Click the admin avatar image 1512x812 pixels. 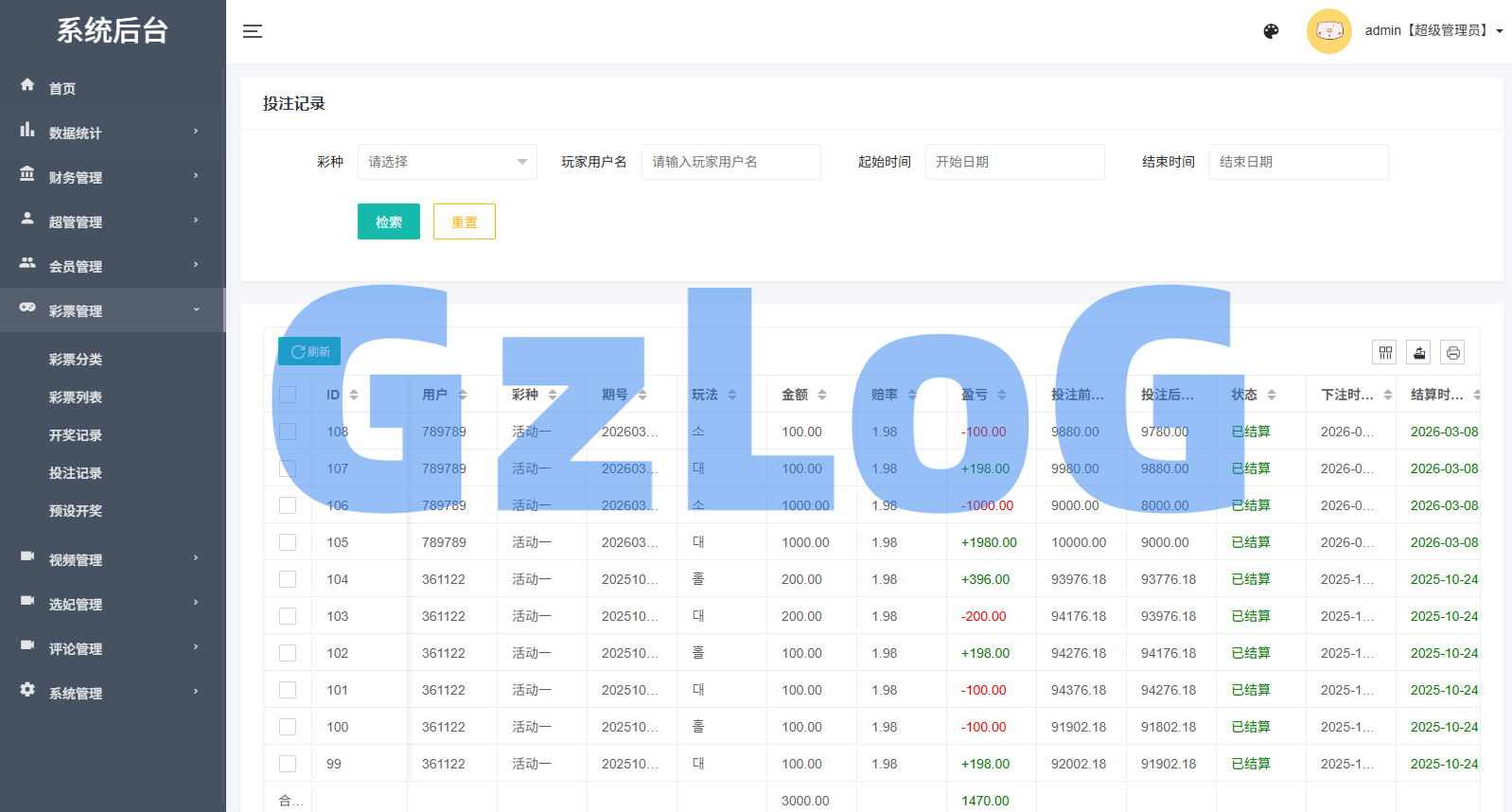(x=1328, y=31)
